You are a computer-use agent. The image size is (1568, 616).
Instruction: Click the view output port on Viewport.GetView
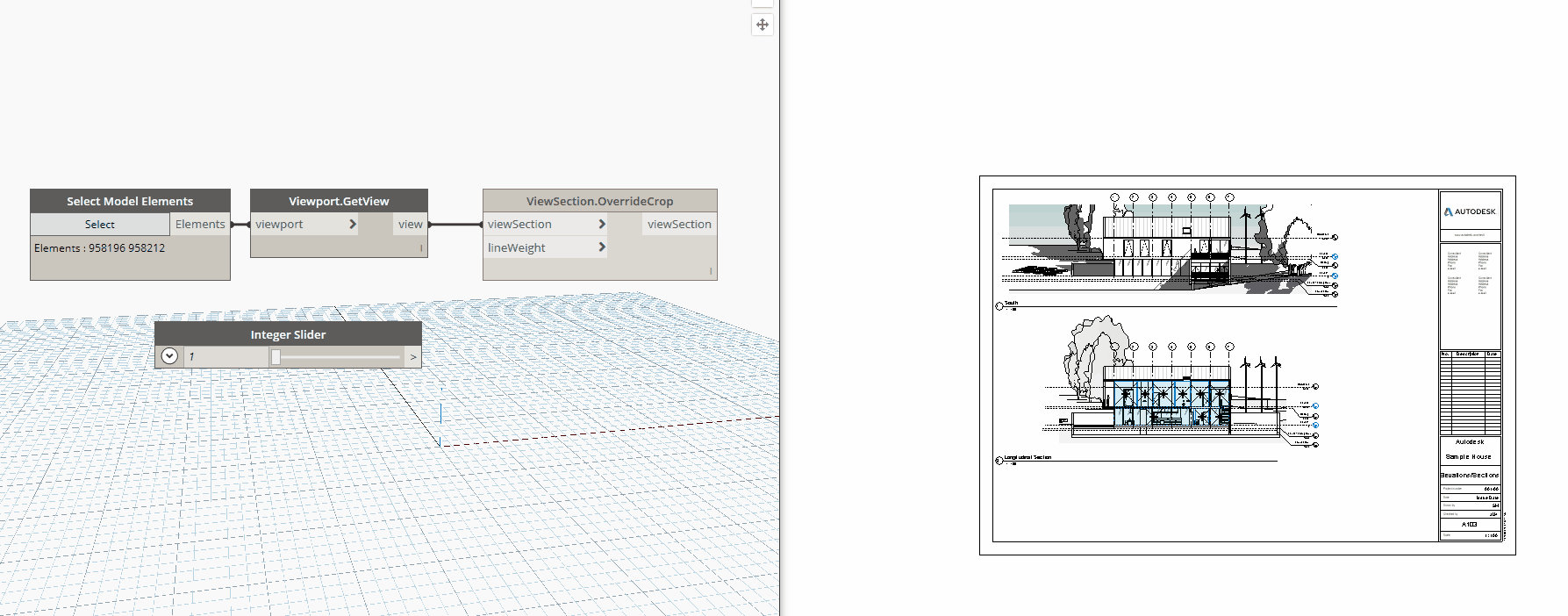(x=410, y=225)
